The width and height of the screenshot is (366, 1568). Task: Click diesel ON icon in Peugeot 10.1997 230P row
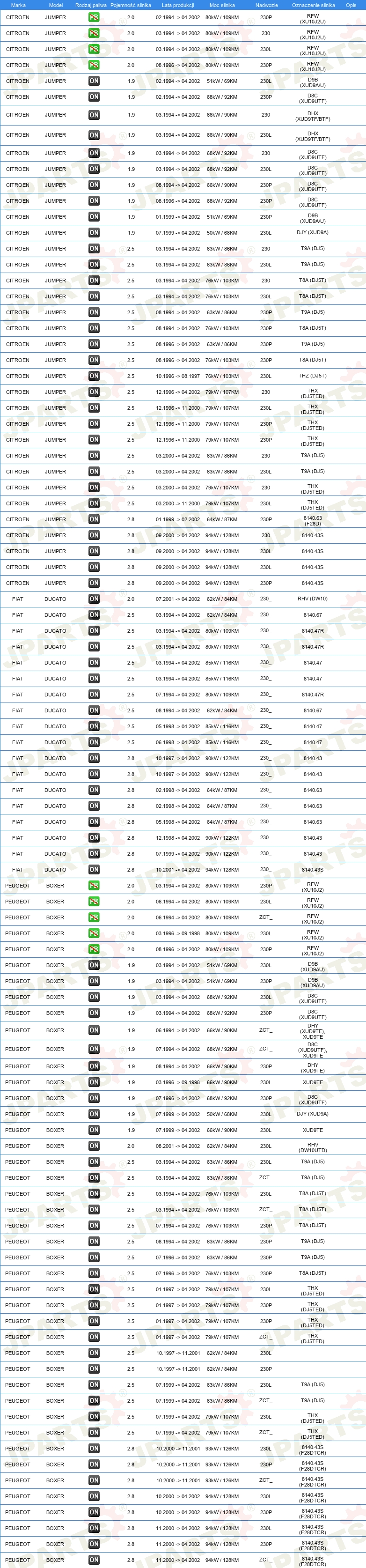(94, 1368)
